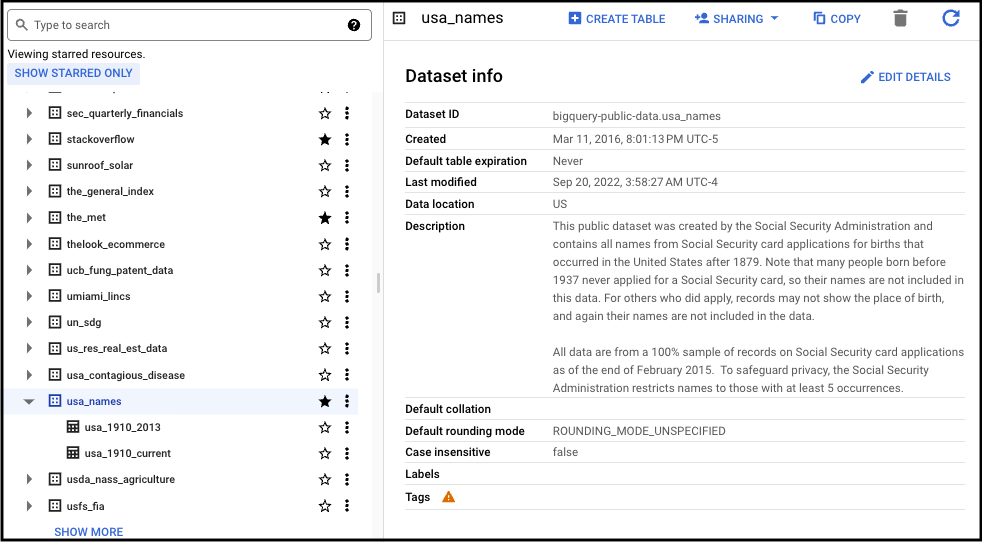The width and height of the screenshot is (982, 542).
Task: Click the usa_1910_2013 table icon
Action: point(73,427)
